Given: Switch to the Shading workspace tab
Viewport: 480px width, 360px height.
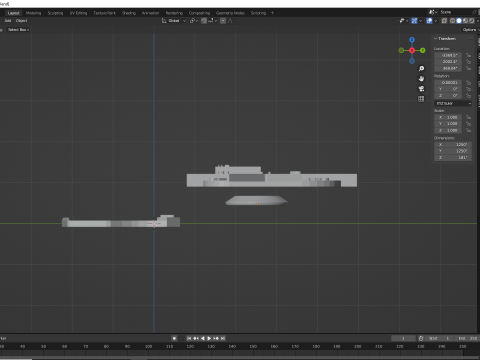Looking at the screenshot, I should (x=129, y=13).
